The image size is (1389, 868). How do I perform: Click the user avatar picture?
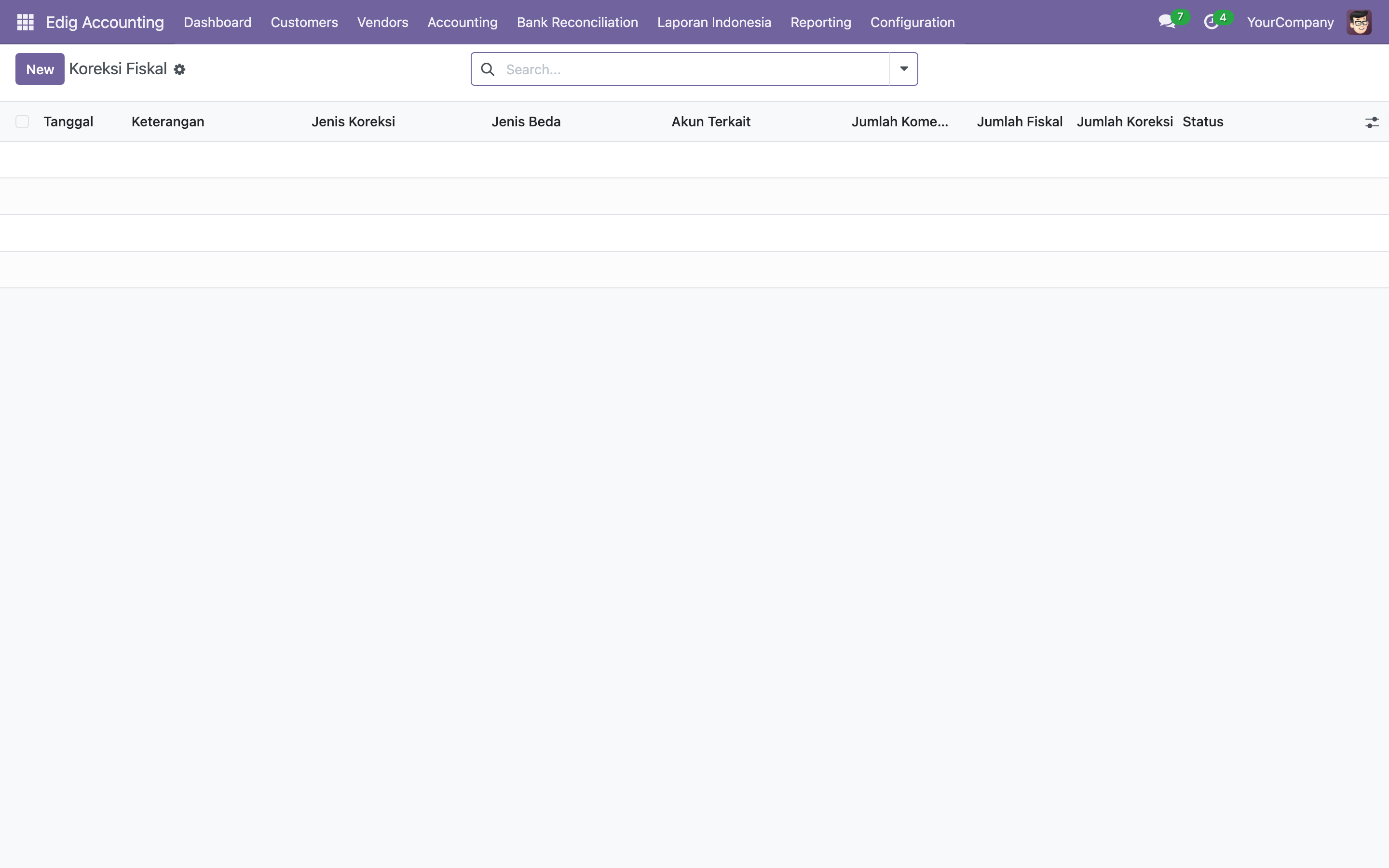tap(1359, 22)
